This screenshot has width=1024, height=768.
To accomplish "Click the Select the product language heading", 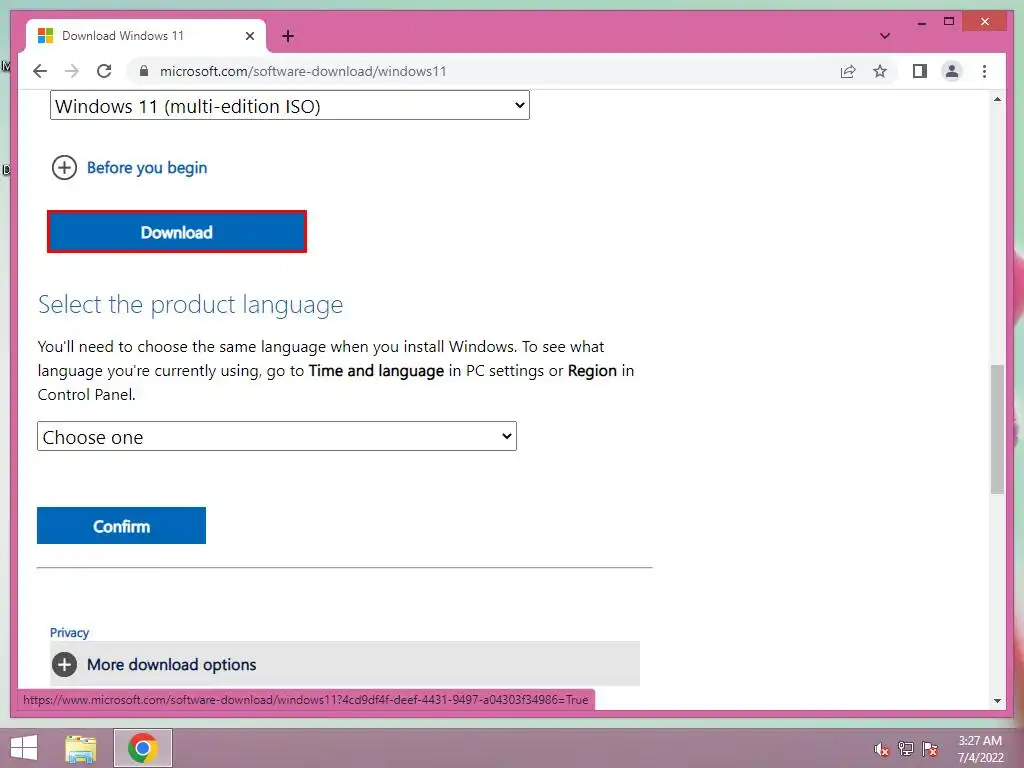I will click(190, 304).
